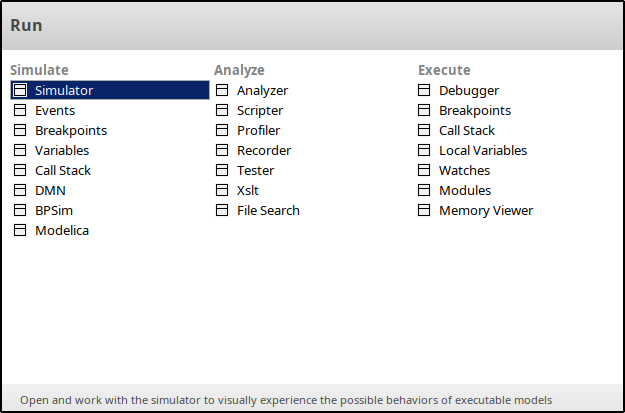
Task: Click the icon beside Profiler
Action: (x=222, y=130)
